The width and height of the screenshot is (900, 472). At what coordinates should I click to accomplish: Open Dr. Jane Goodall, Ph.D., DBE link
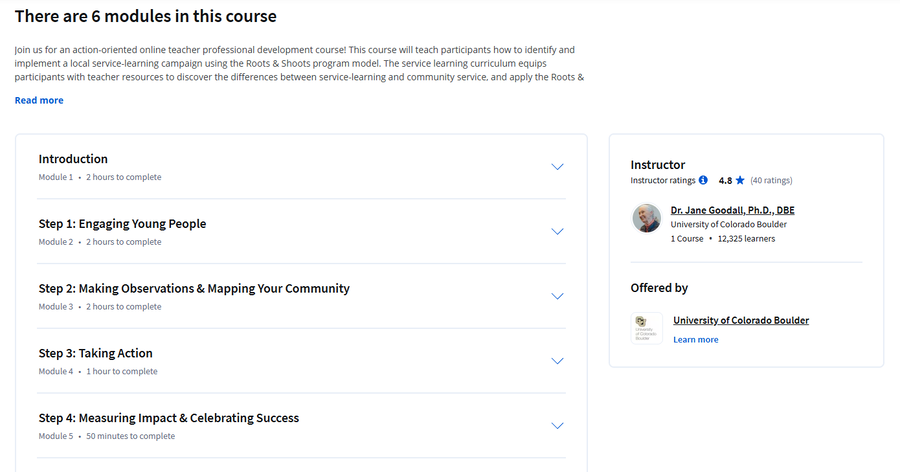(x=732, y=210)
